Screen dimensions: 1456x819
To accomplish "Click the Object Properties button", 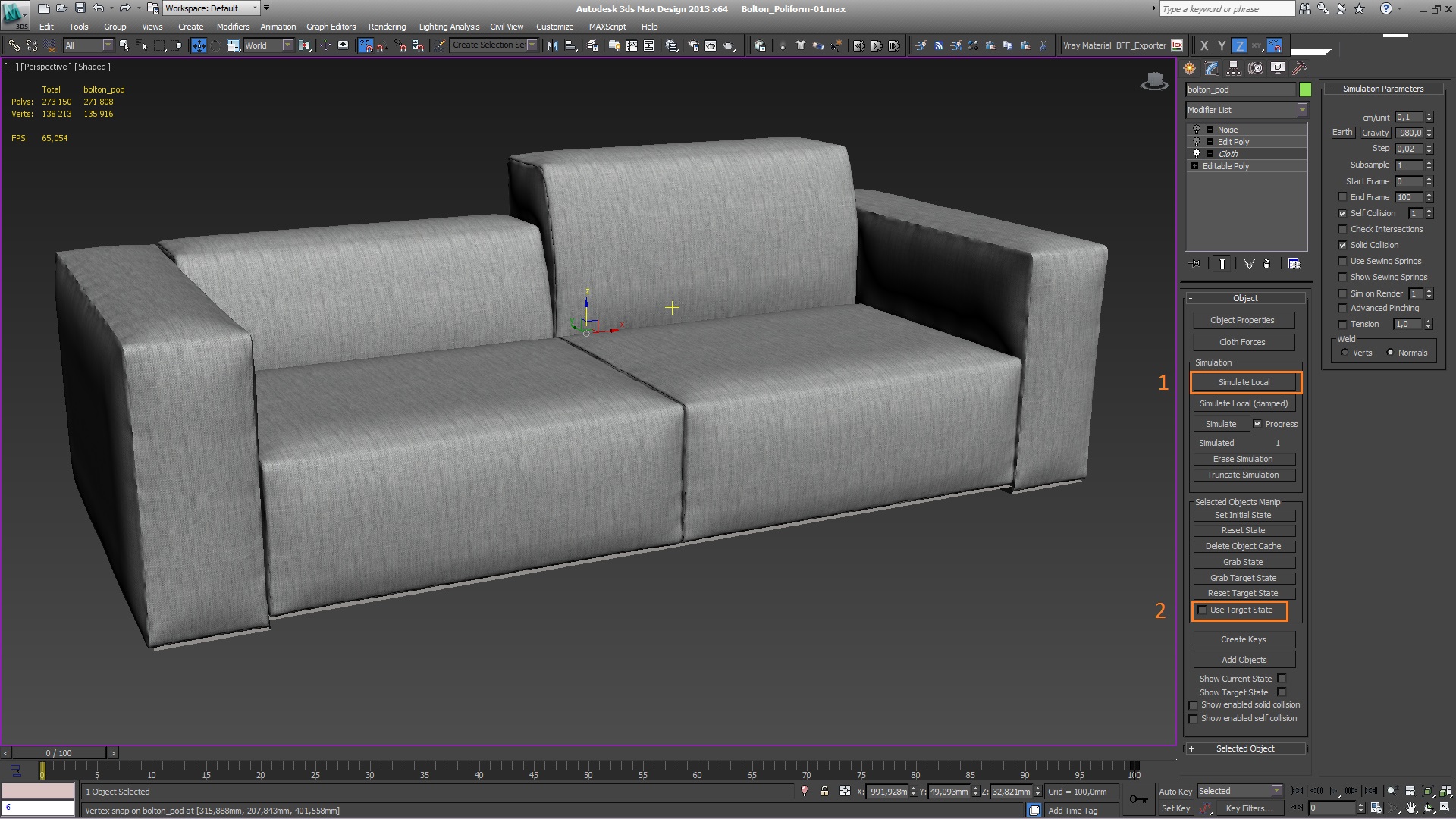I will point(1243,319).
